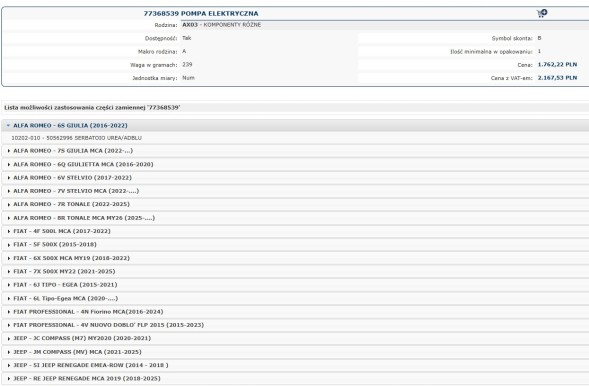Expand FIAT PROFESSIONAL 4N Fiorino MCA row
The height and width of the screenshot is (387, 589).
295,312
